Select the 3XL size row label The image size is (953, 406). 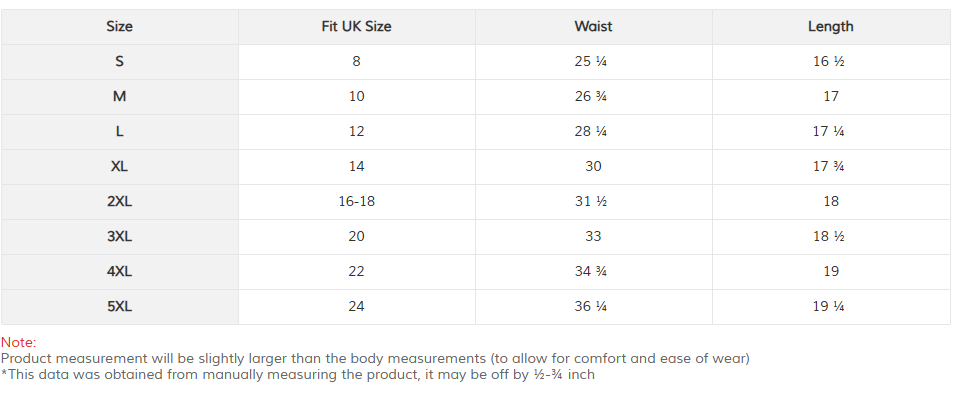pyautogui.click(x=120, y=236)
